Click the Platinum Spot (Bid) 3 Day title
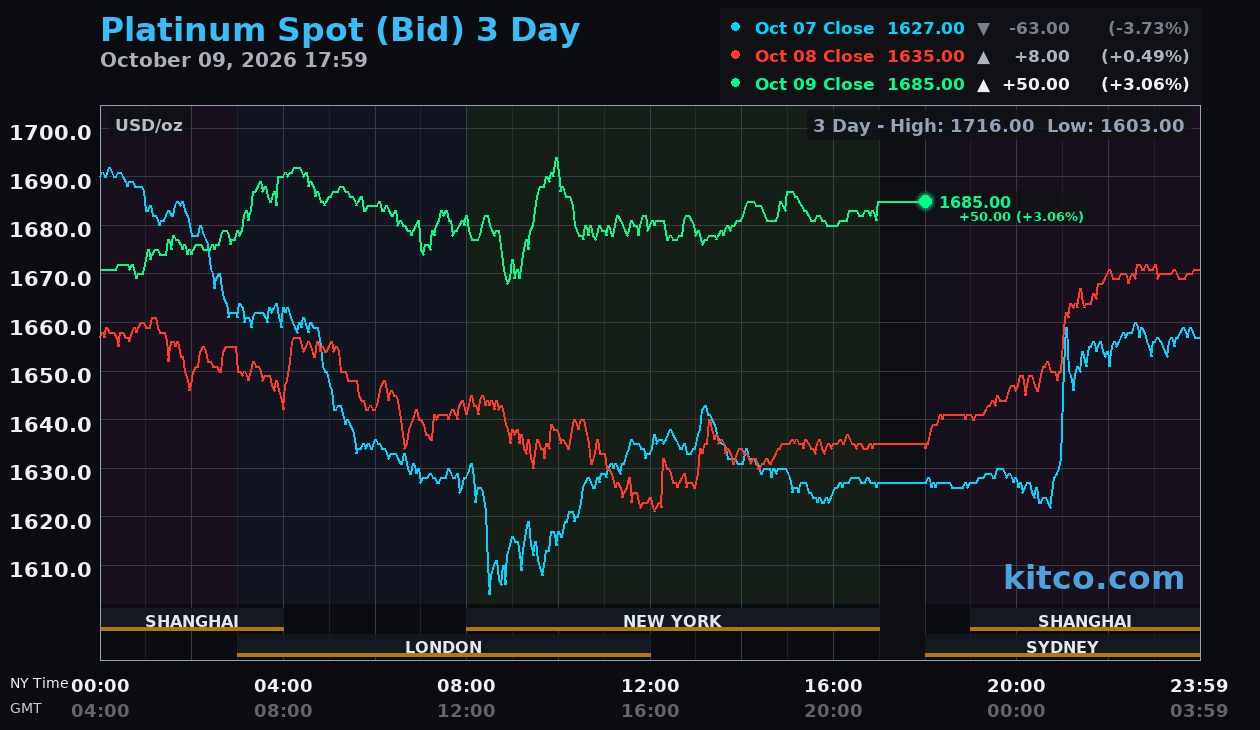 tap(340, 31)
